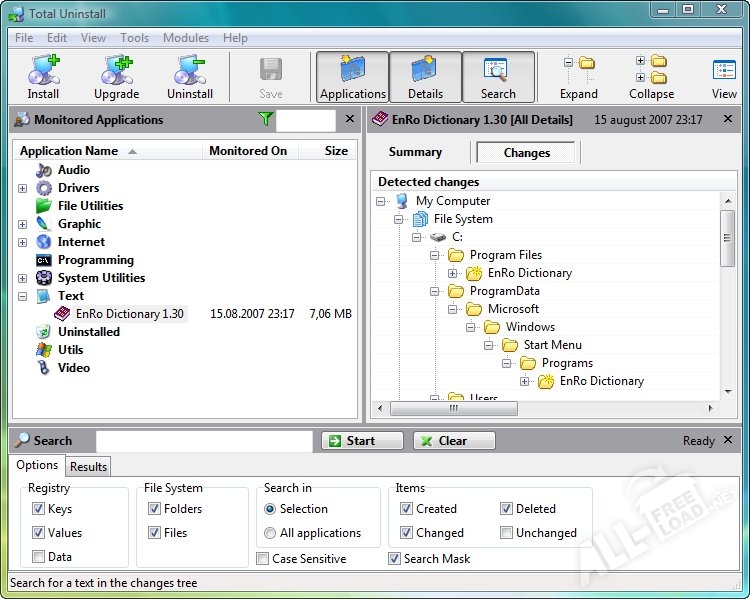Click the search text input field

point(204,441)
